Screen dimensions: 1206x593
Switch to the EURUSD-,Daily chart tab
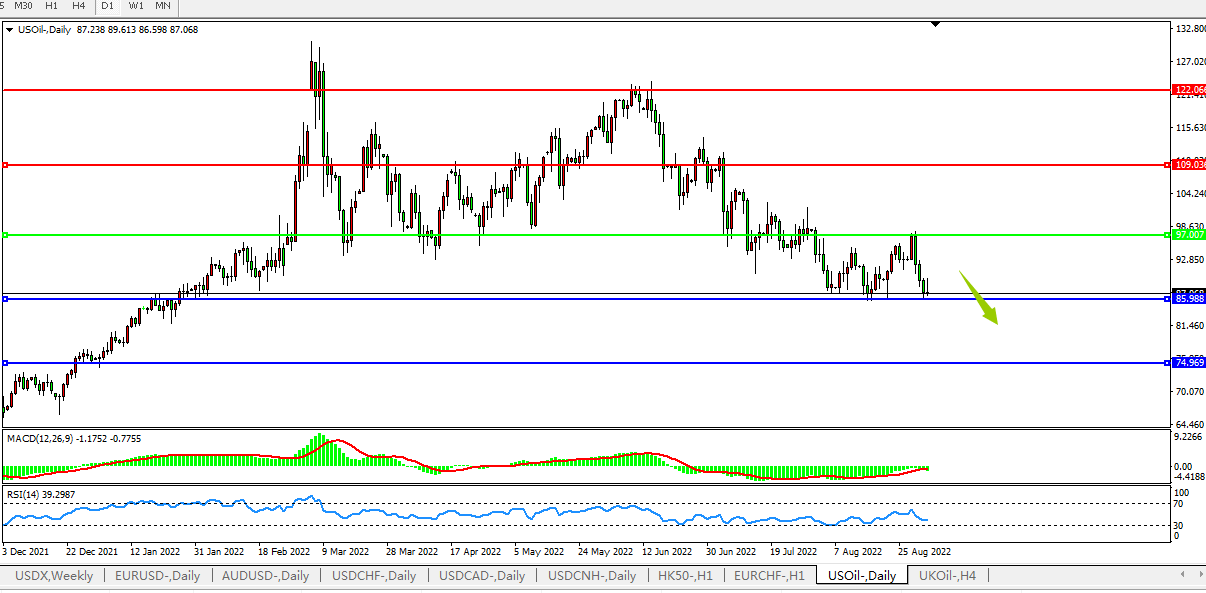[158, 576]
